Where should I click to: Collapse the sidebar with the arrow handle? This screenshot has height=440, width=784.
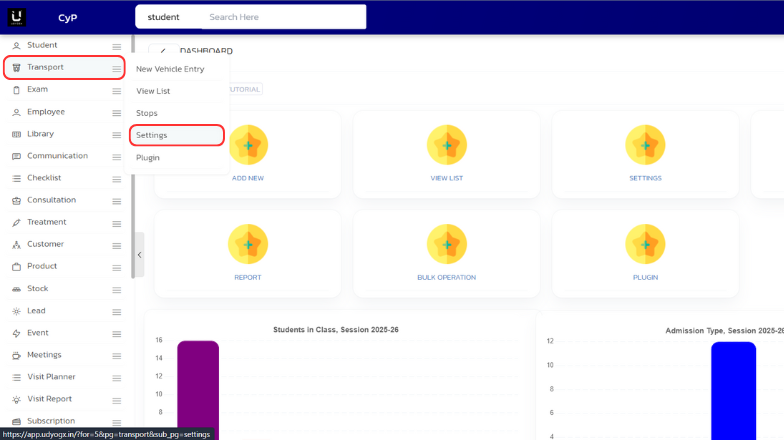point(139,255)
